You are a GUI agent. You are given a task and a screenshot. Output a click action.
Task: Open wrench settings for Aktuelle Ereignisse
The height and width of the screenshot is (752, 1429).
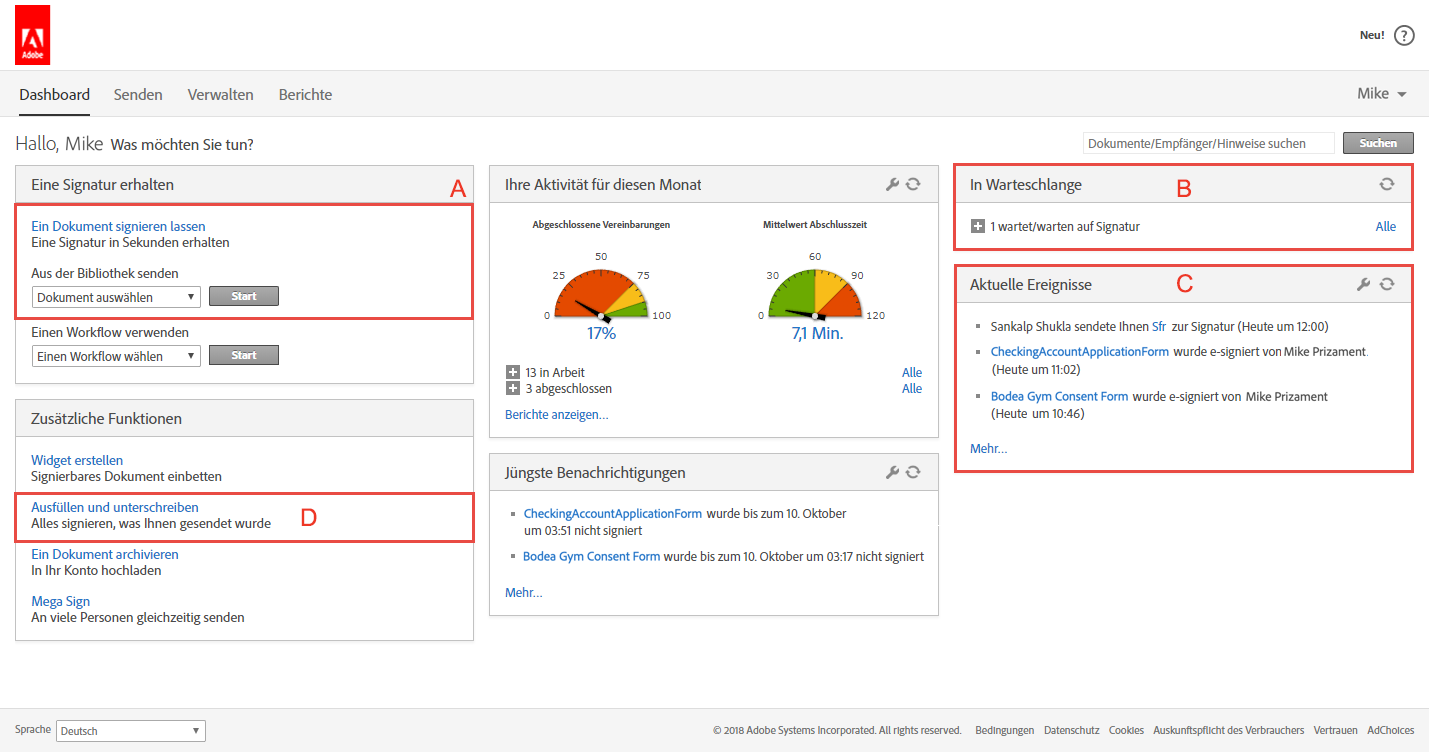click(x=1363, y=284)
